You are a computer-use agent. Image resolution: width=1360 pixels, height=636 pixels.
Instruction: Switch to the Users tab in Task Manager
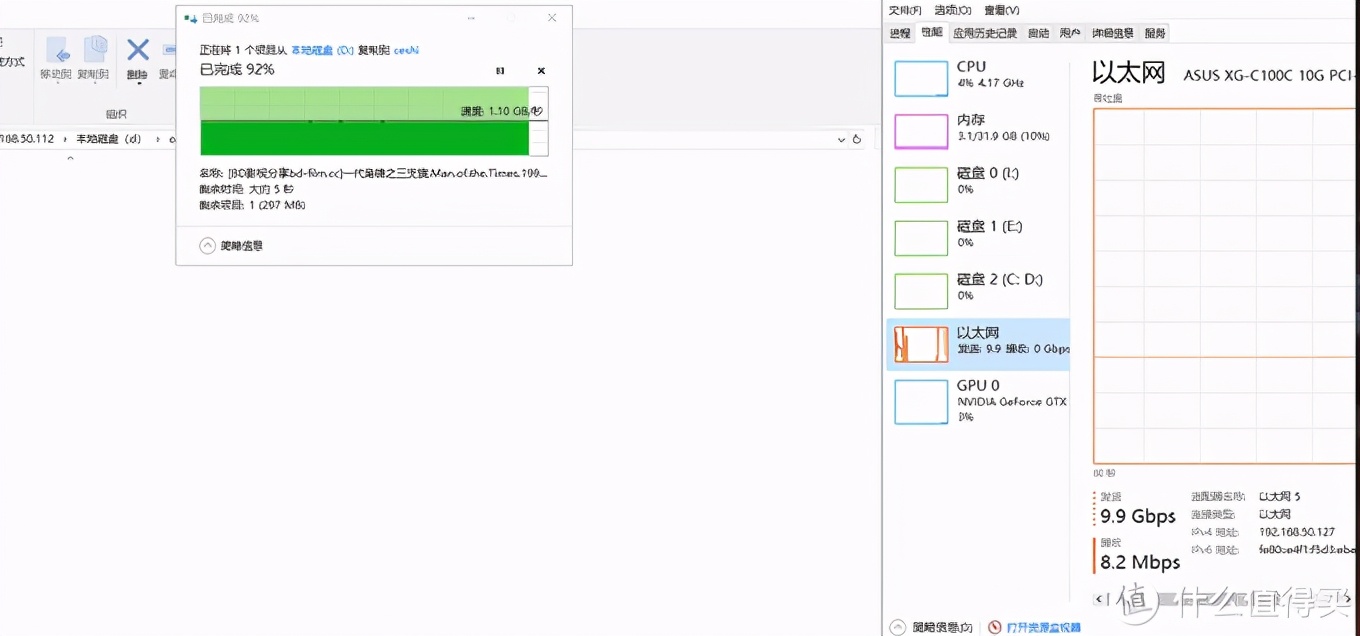pyautogui.click(x=1070, y=33)
